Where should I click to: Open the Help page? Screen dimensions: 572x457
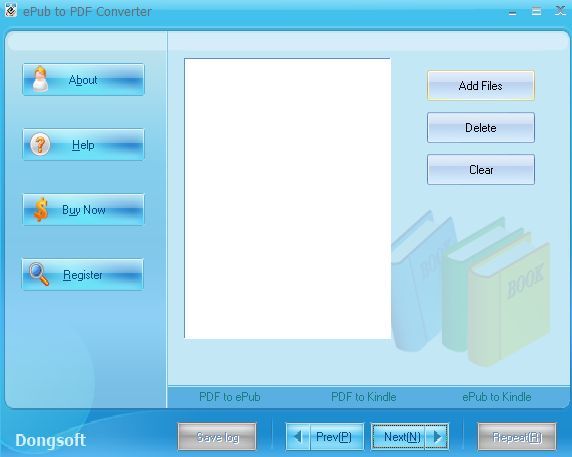[84, 144]
